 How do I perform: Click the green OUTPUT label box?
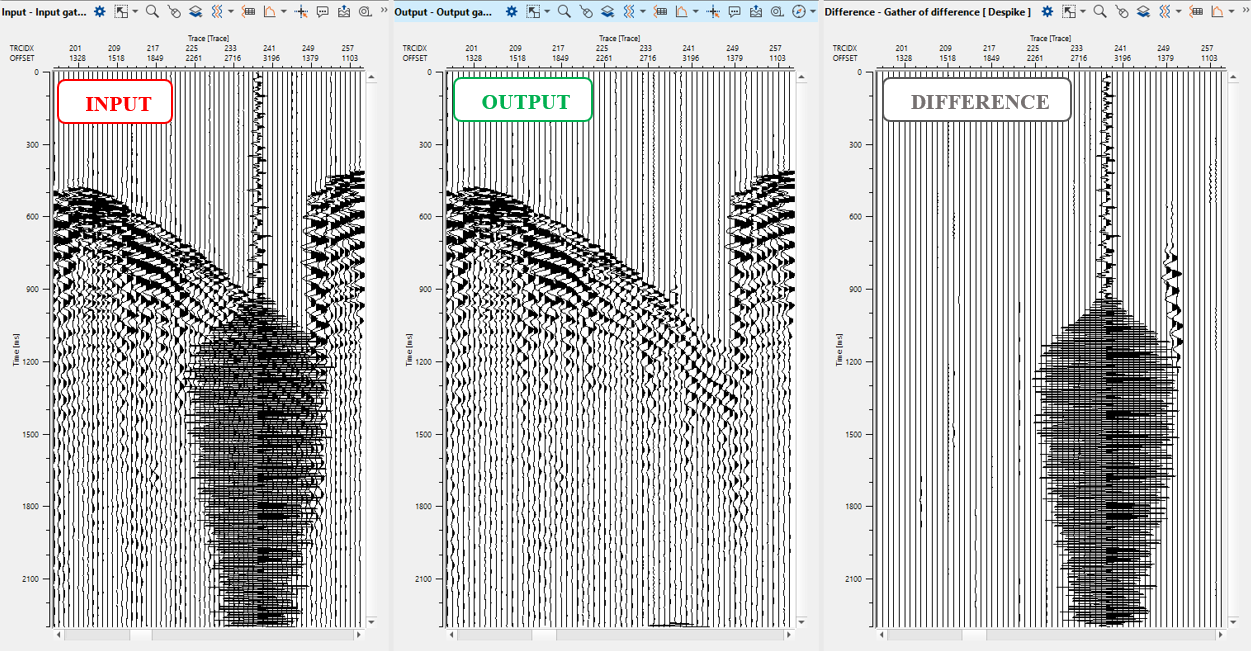coord(523,102)
